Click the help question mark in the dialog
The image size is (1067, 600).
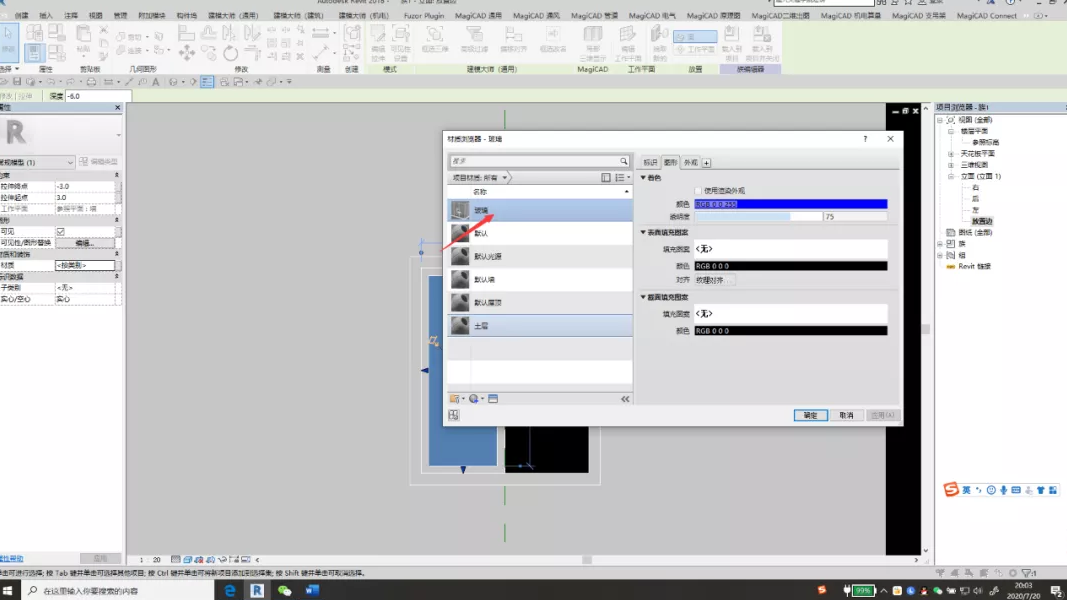[x=865, y=139]
